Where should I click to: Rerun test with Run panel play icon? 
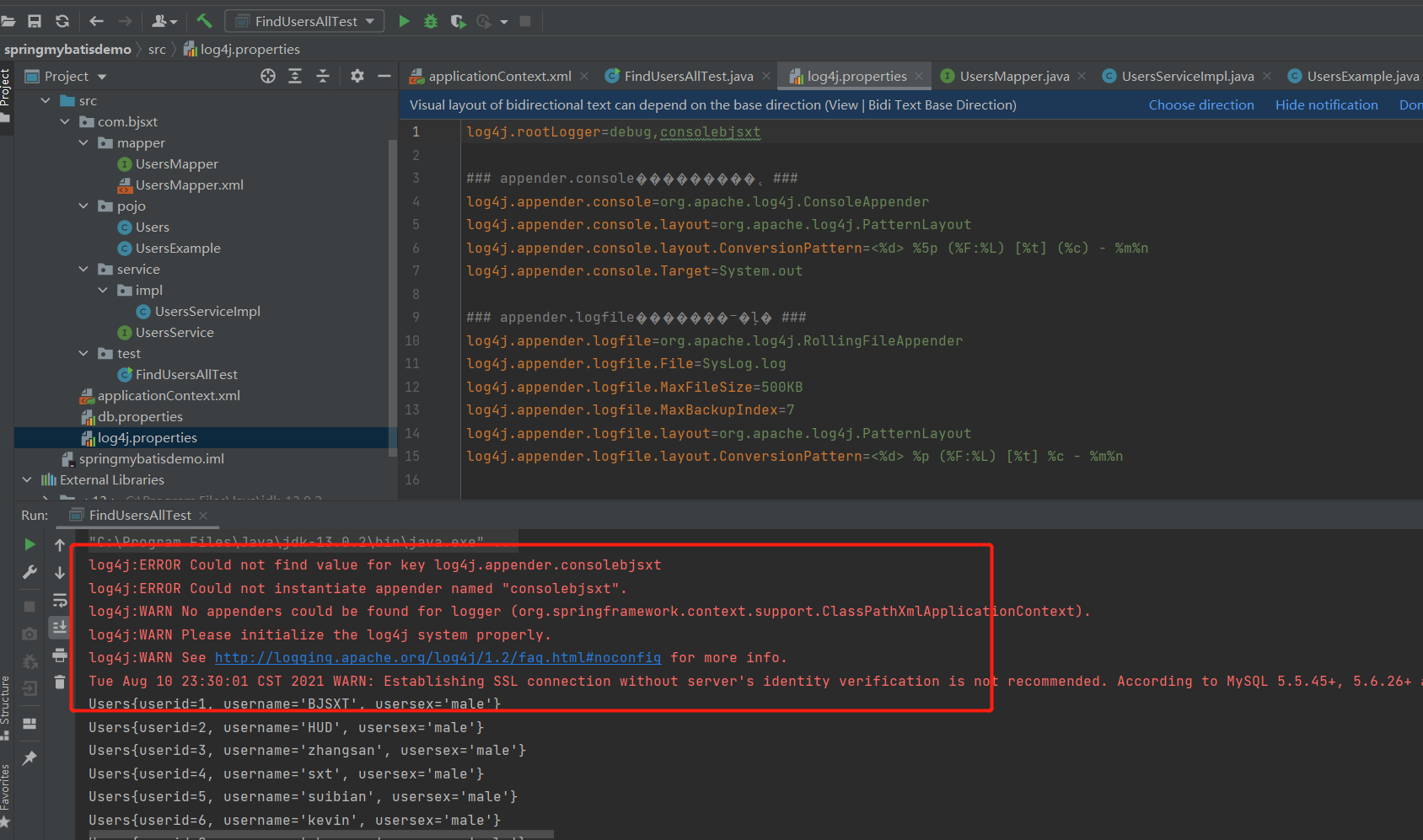(30, 544)
